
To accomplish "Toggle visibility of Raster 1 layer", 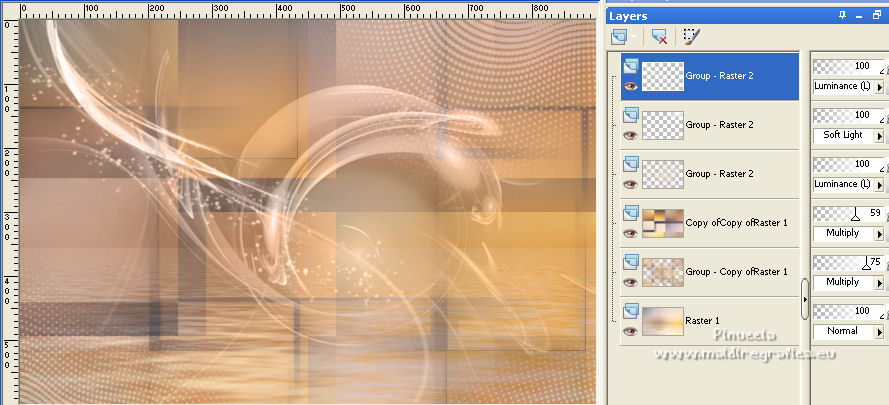I will [630, 331].
